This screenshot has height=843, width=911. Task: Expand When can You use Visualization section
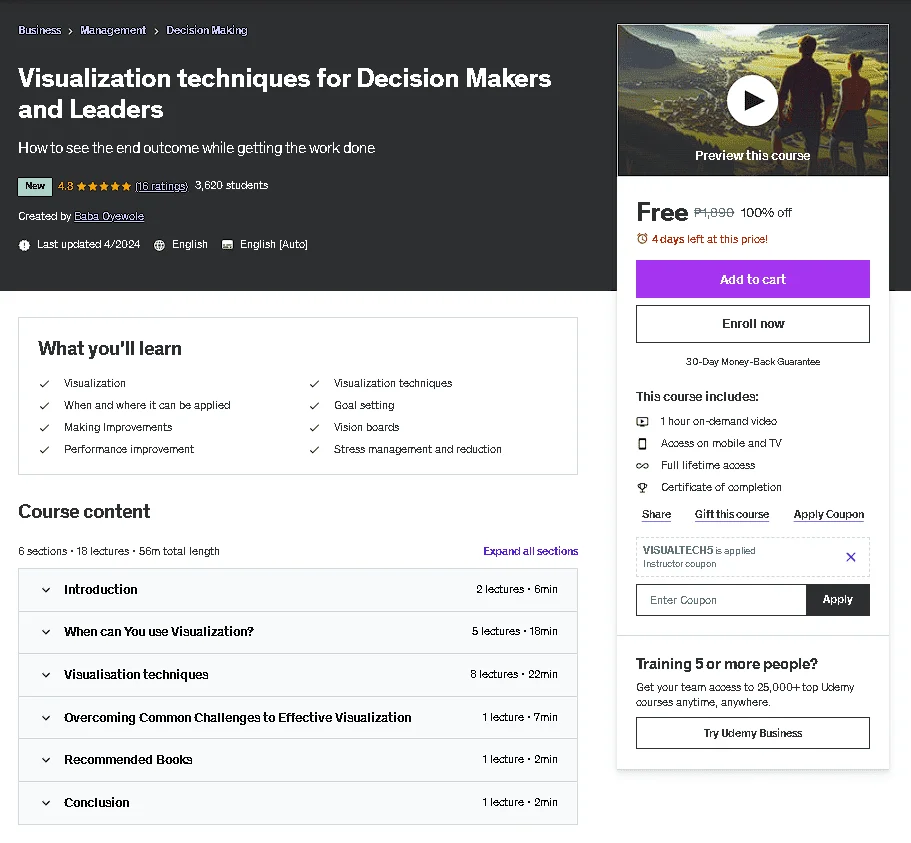pos(46,632)
